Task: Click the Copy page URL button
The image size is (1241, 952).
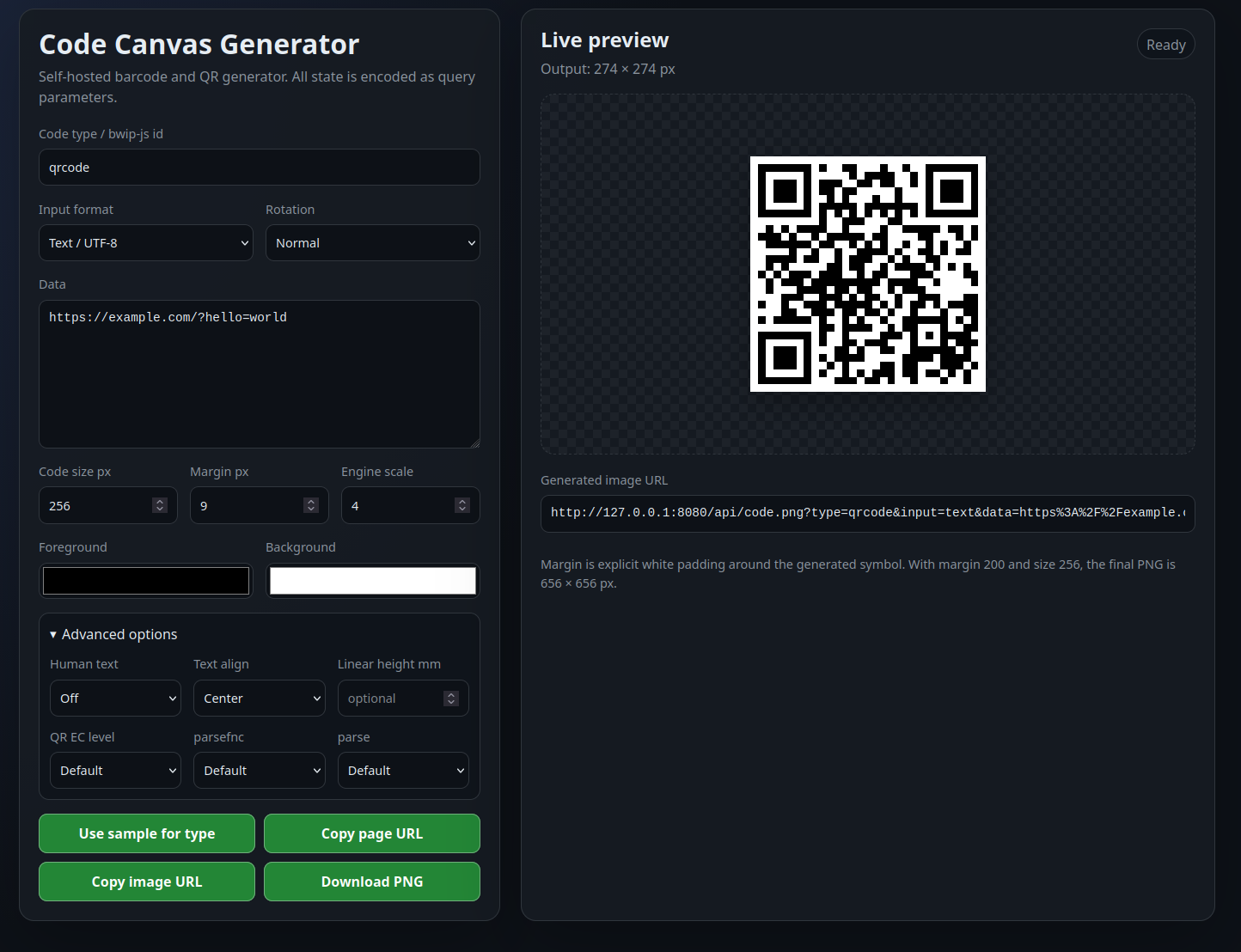Action: tap(372, 833)
